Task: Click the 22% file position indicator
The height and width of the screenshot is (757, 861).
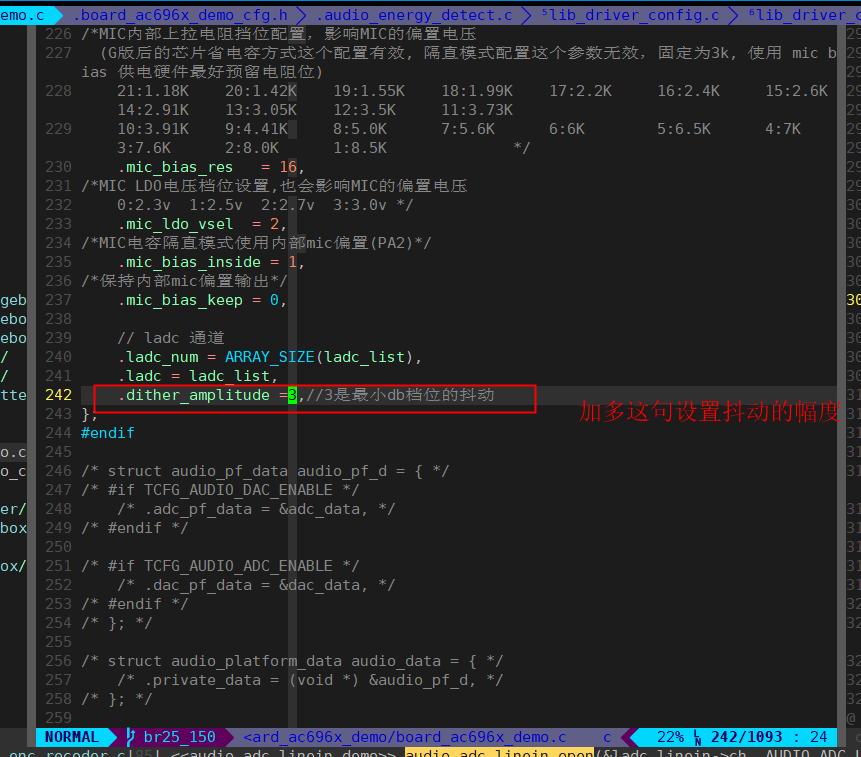Action: (670, 737)
